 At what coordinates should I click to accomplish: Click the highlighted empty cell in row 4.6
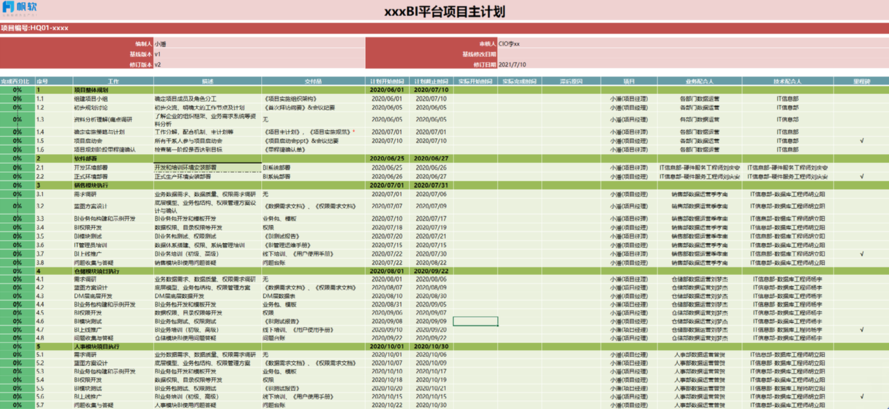click(x=475, y=321)
